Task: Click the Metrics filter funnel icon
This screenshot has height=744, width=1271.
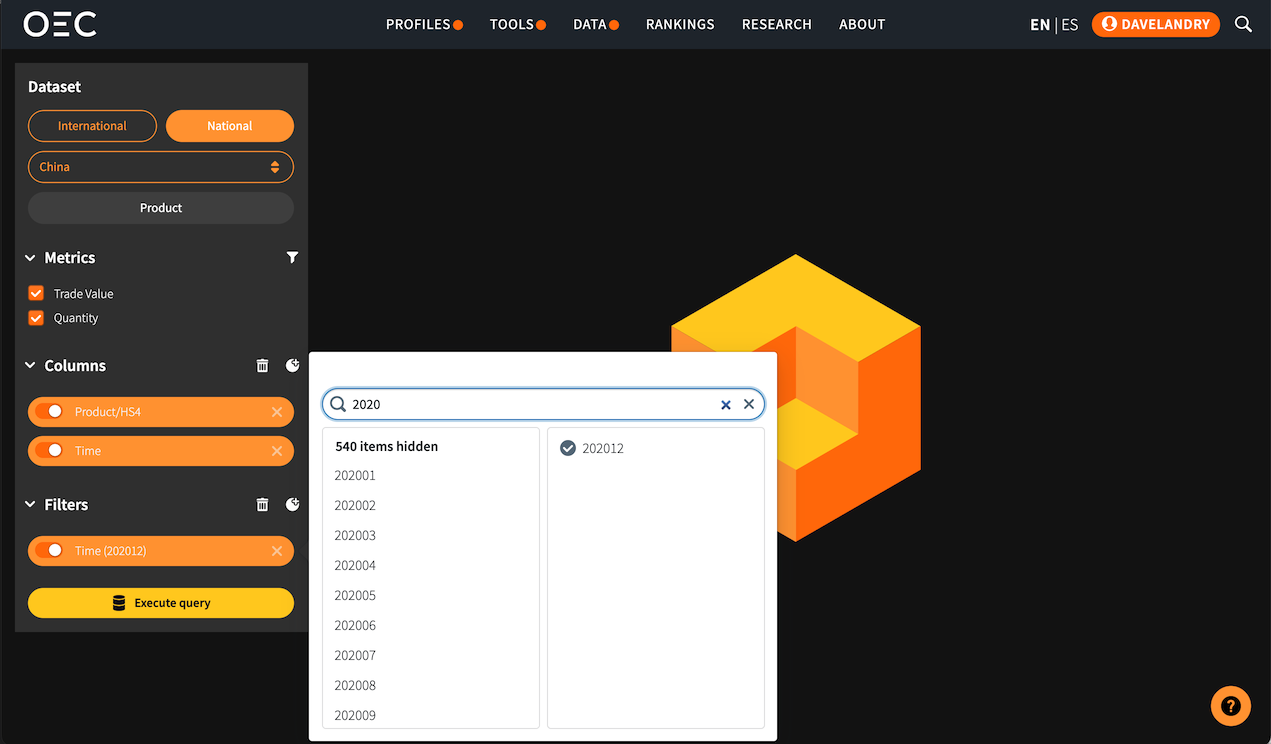Action: click(292, 258)
